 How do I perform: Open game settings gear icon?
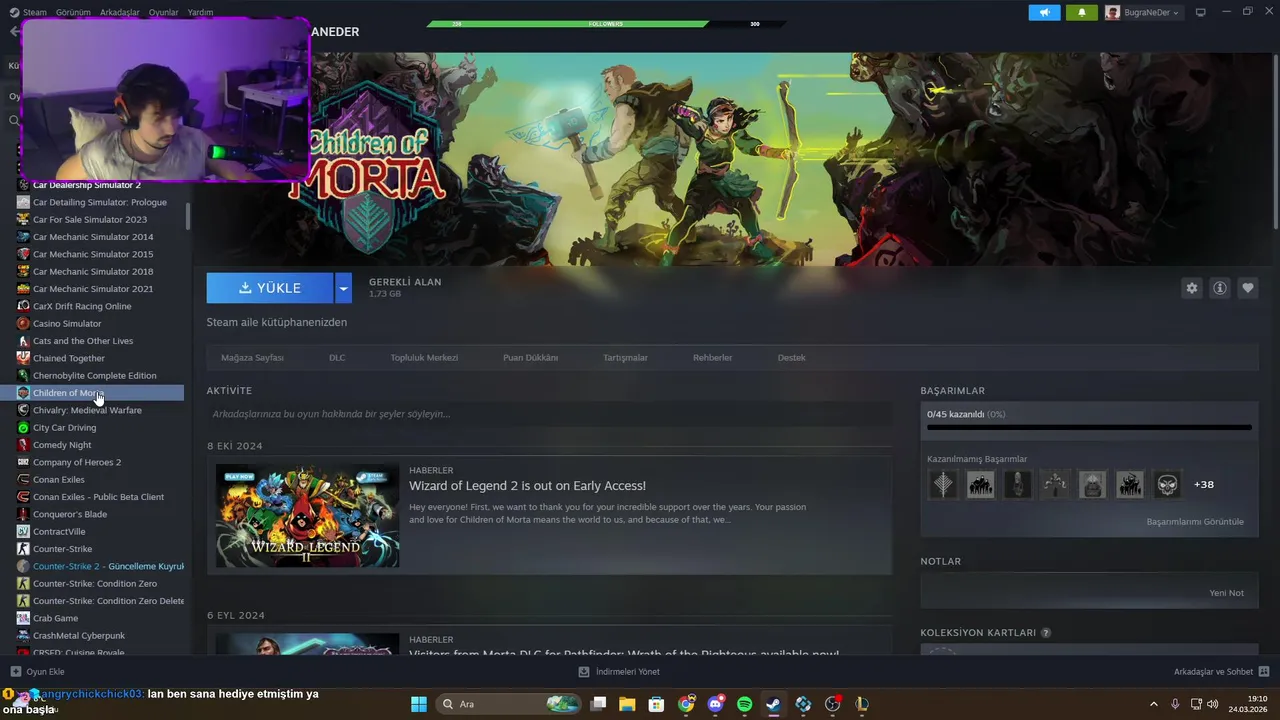tap(1191, 288)
